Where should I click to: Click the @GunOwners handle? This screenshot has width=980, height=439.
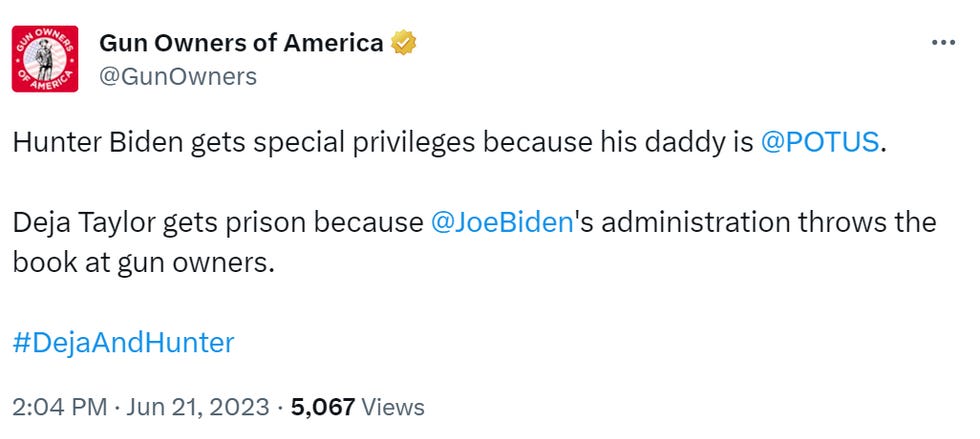pyautogui.click(x=178, y=76)
